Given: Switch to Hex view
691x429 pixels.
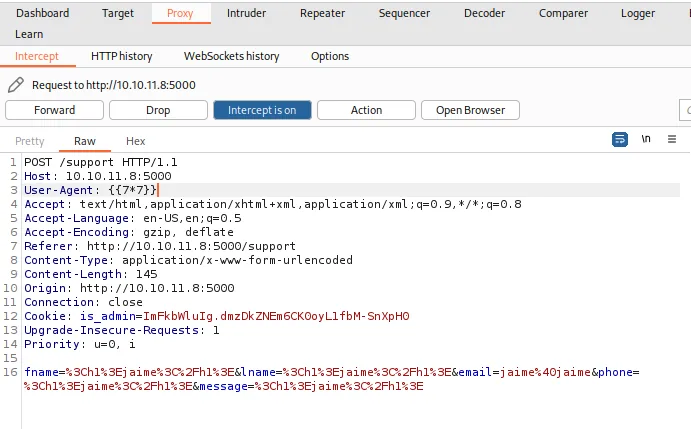Looking at the screenshot, I should point(135,141).
